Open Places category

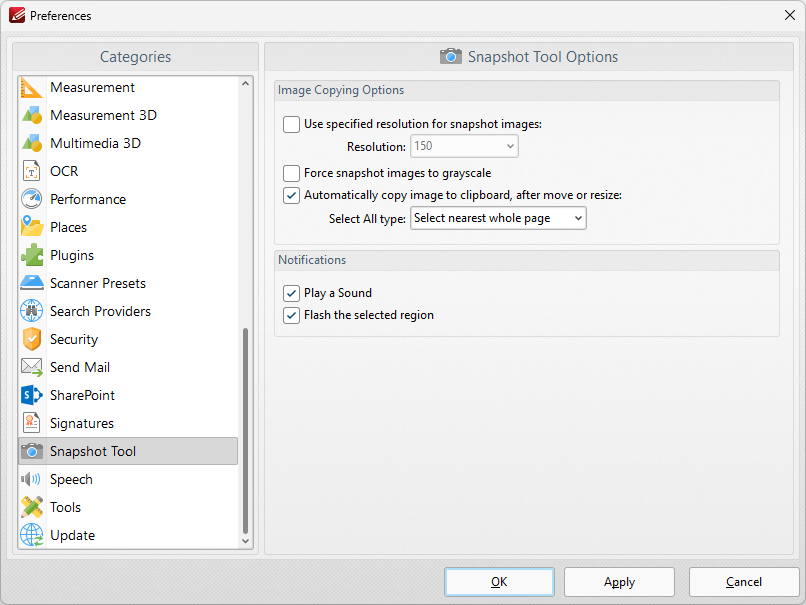[x=128, y=227]
